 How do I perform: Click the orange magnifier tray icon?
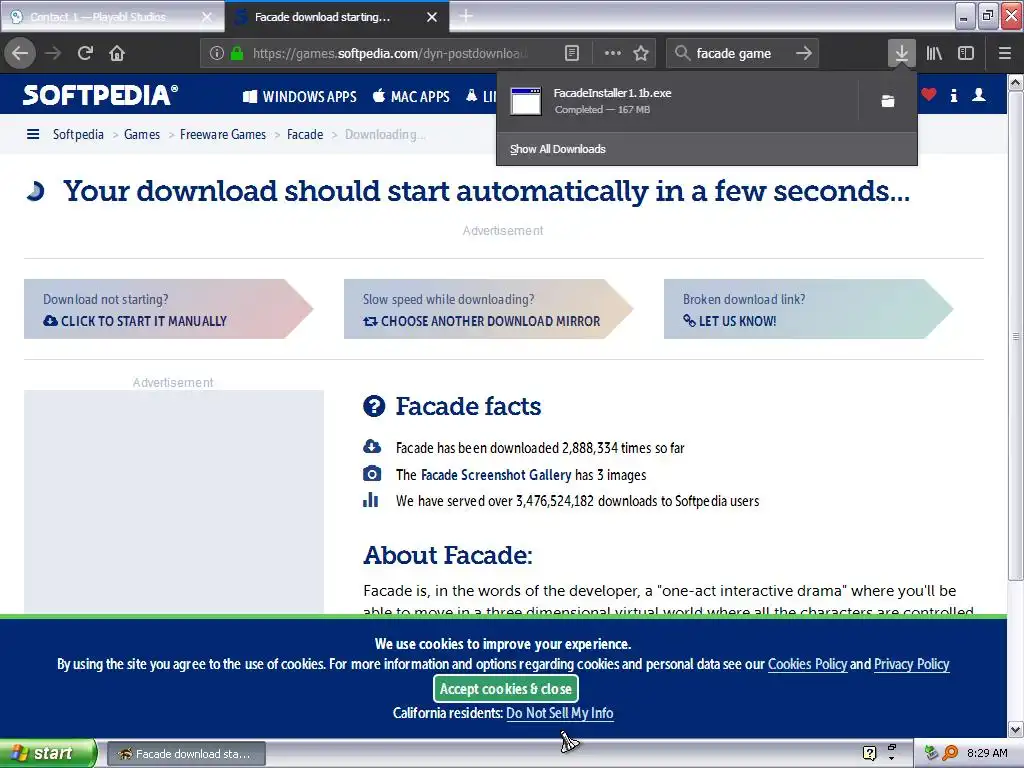pyautogui.click(x=950, y=753)
